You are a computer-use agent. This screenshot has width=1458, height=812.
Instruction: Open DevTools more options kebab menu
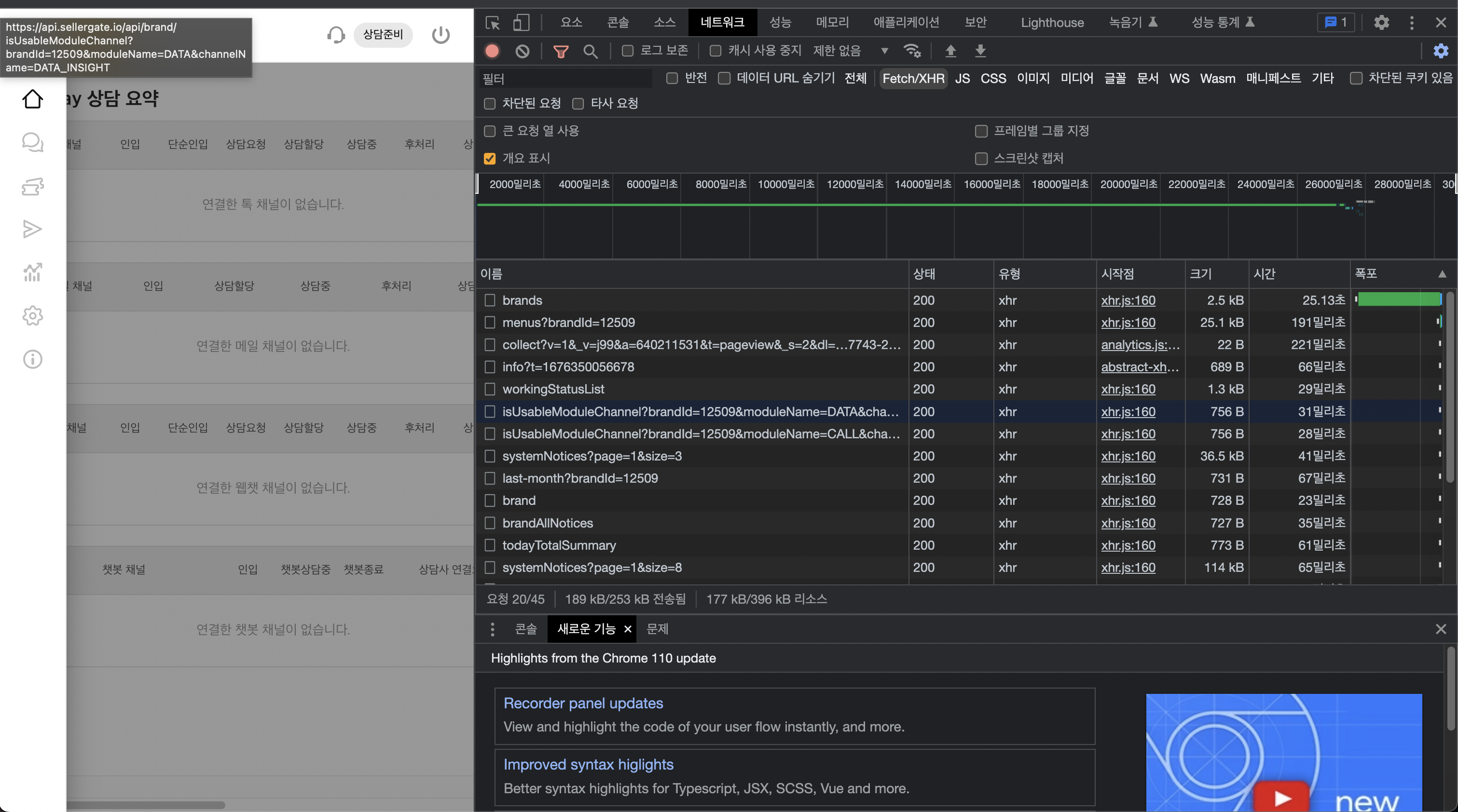click(1412, 23)
